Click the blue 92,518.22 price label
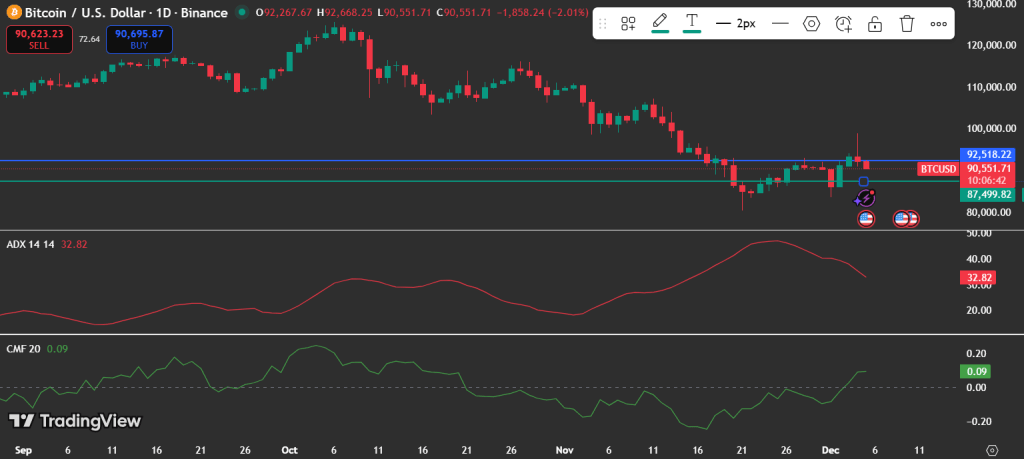The image size is (1024, 459). pos(988,155)
